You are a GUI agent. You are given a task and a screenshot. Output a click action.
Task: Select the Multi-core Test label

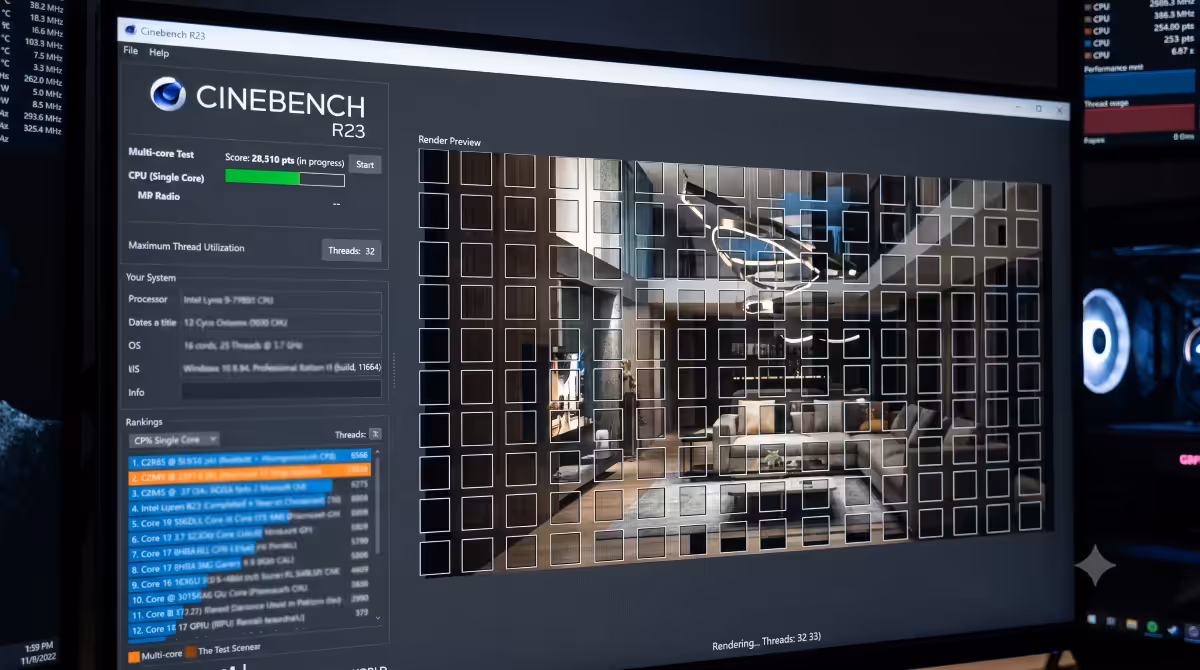click(161, 153)
